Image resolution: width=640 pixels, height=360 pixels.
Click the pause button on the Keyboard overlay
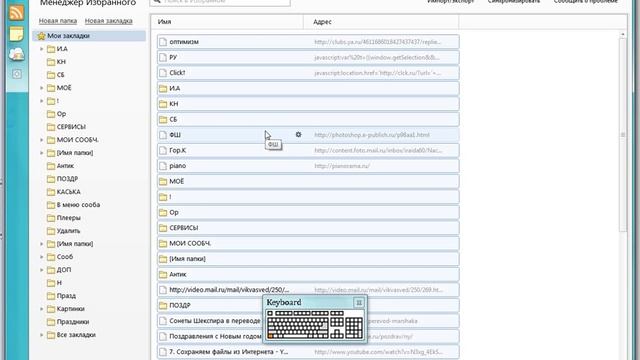pyautogui.click(x=359, y=302)
